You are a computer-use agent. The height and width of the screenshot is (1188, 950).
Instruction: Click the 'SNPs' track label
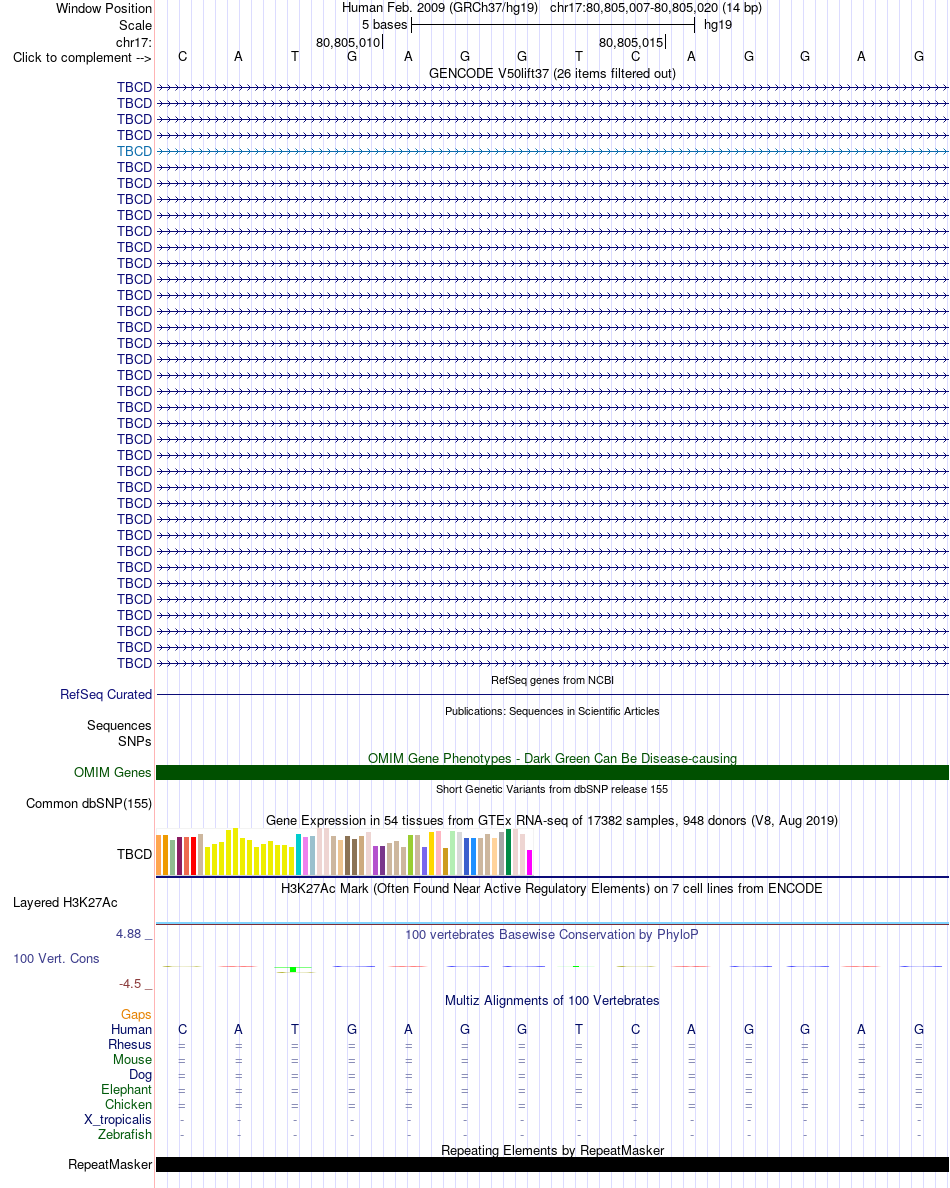pyautogui.click(x=134, y=741)
